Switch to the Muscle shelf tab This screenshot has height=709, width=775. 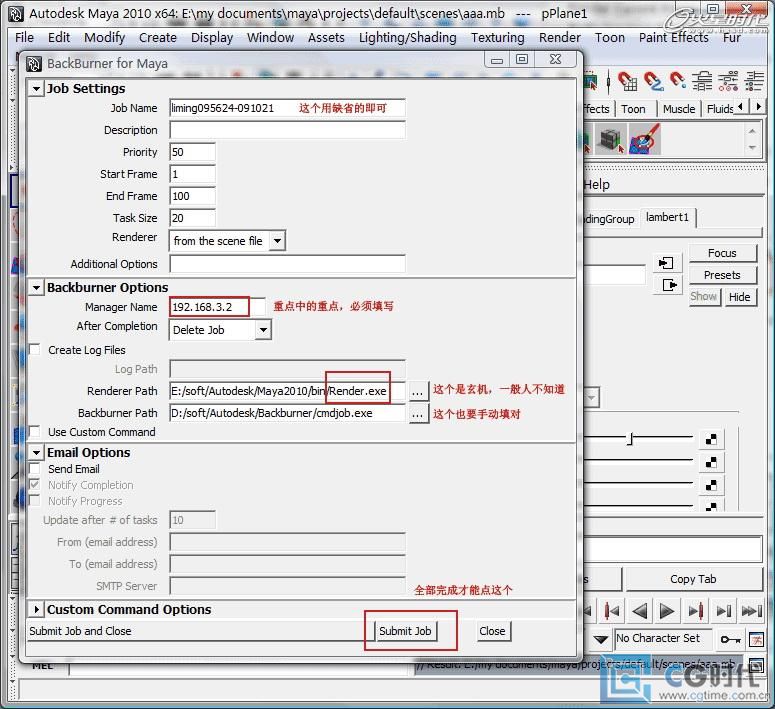(x=679, y=109)
